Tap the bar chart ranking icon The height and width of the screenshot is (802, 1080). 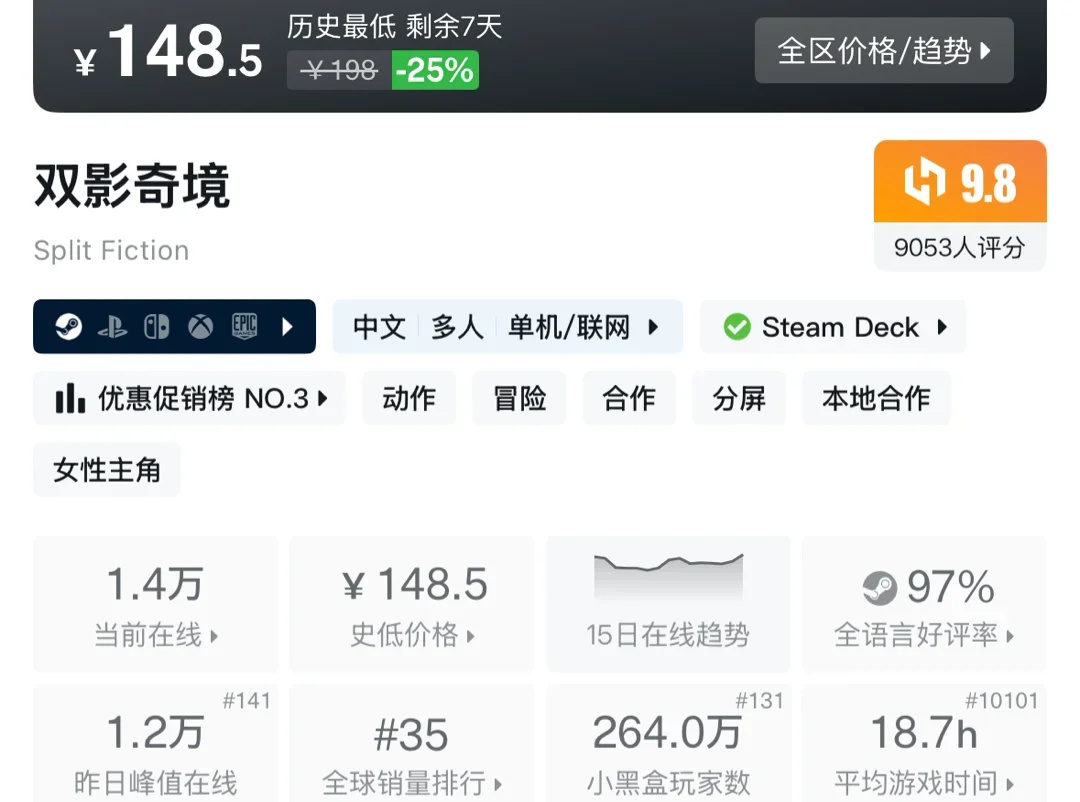(70, 398)
